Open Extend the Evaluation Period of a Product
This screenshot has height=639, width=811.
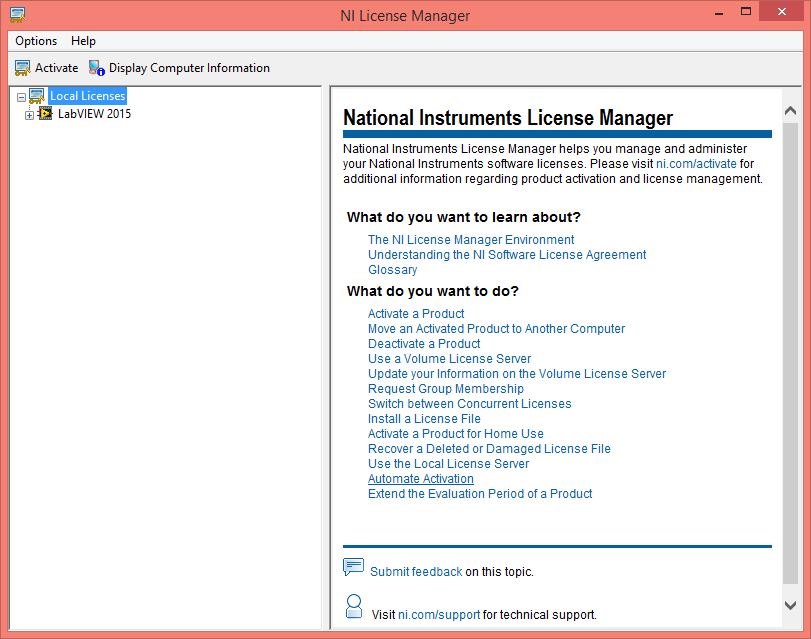click(479, 494)
